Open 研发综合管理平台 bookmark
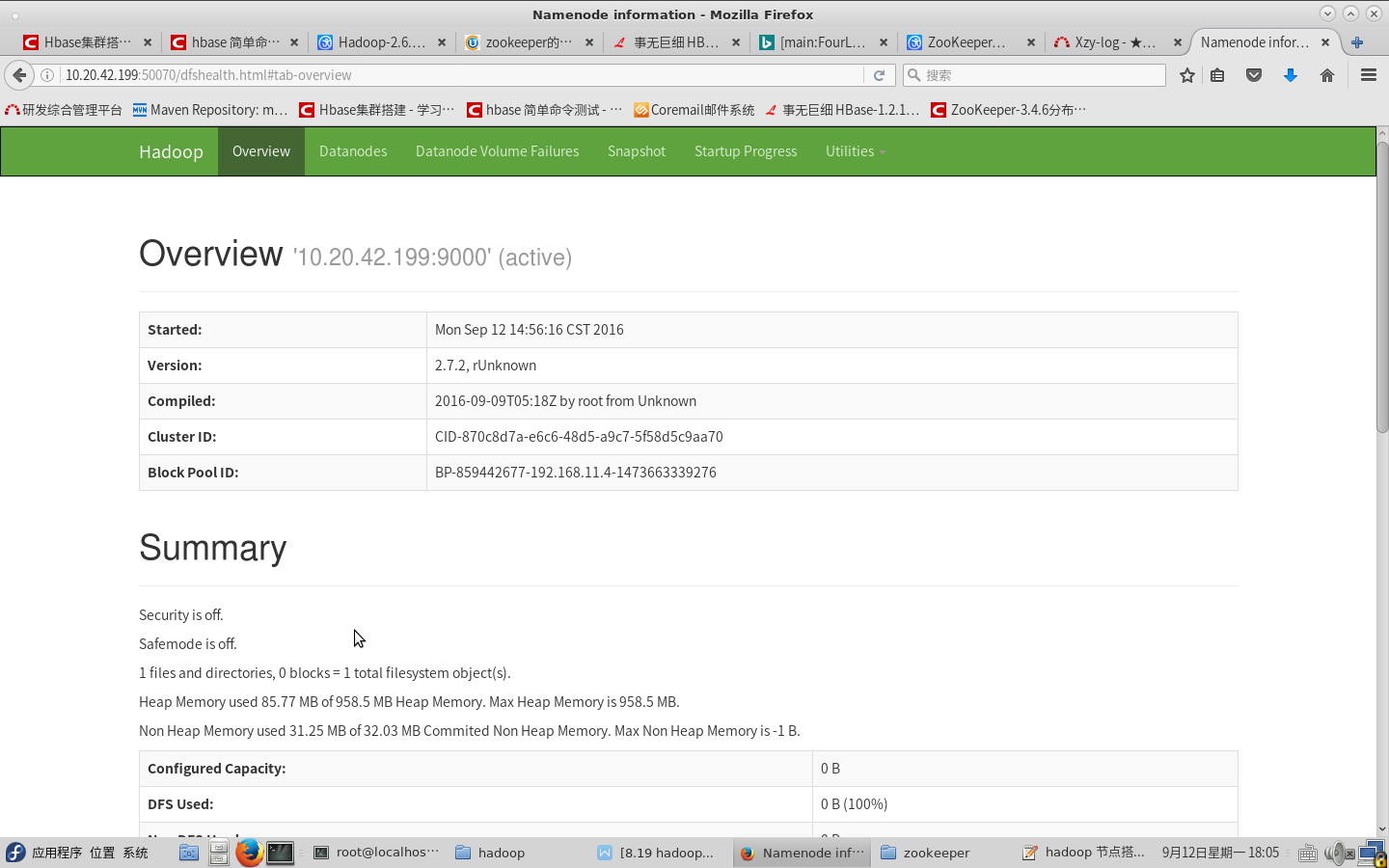Viewport: 1389px width, 868px height. click(x=64, y=110)
